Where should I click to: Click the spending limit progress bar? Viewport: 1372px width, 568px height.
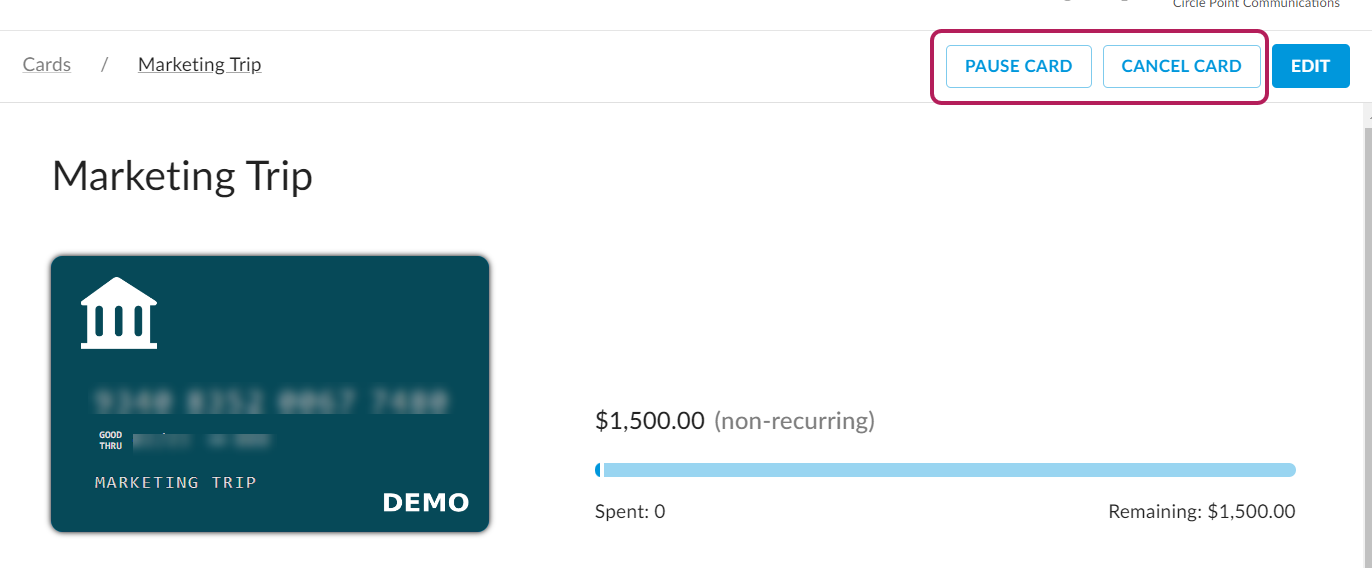click(945, 470)
